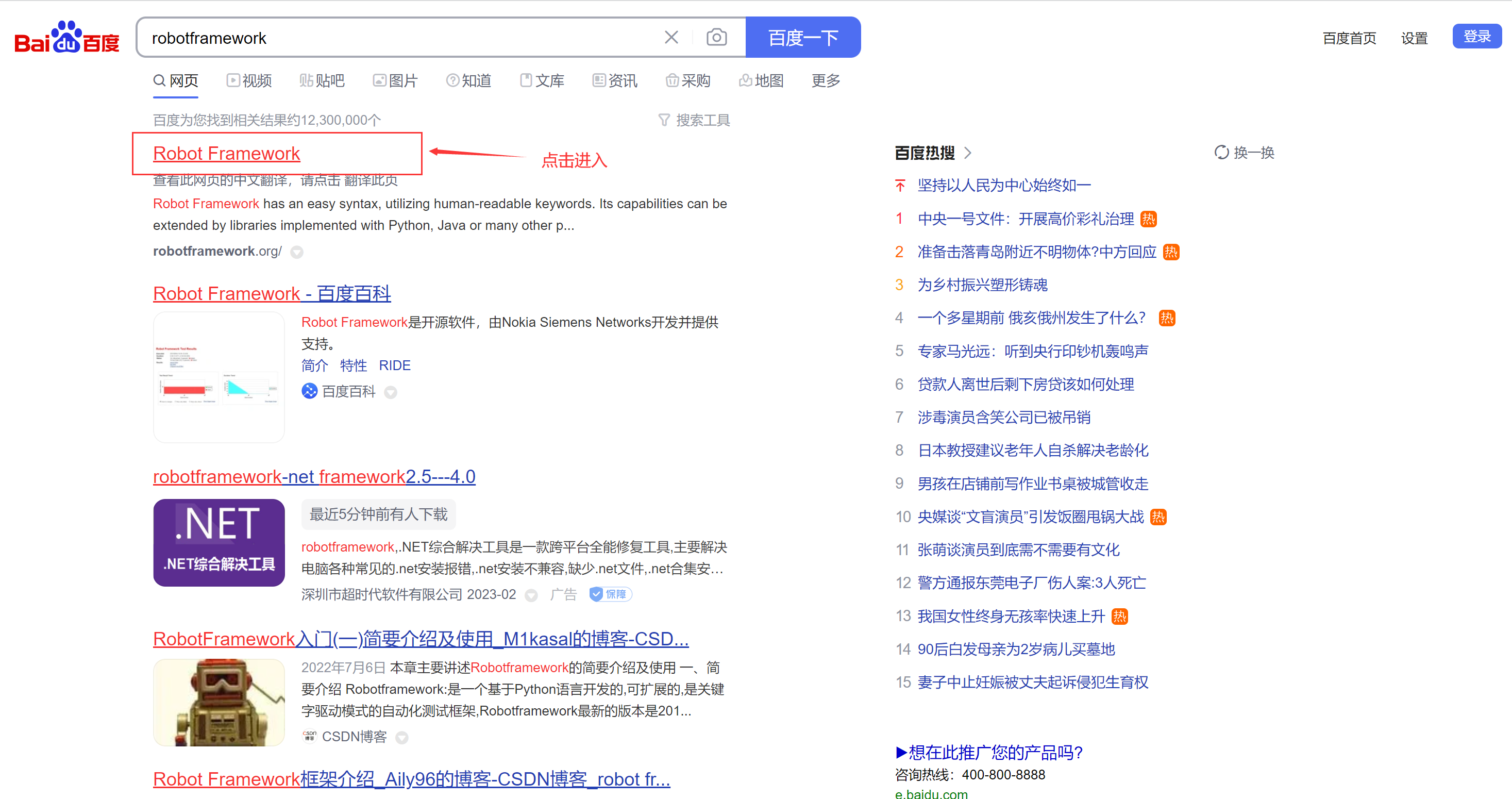The width and height of the screenshot is (1512, 799).
Task: Expand dropdown arrow beside 百度百科 source
Action: tap(390, 392)
